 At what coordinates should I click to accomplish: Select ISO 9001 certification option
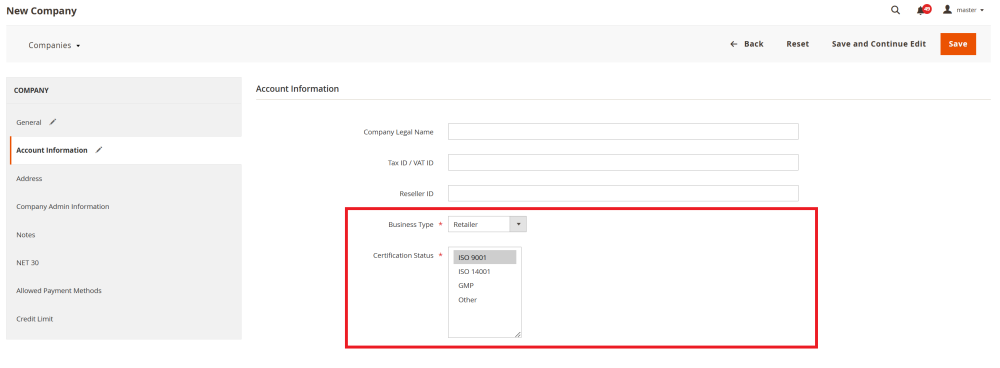pos(485,257)
